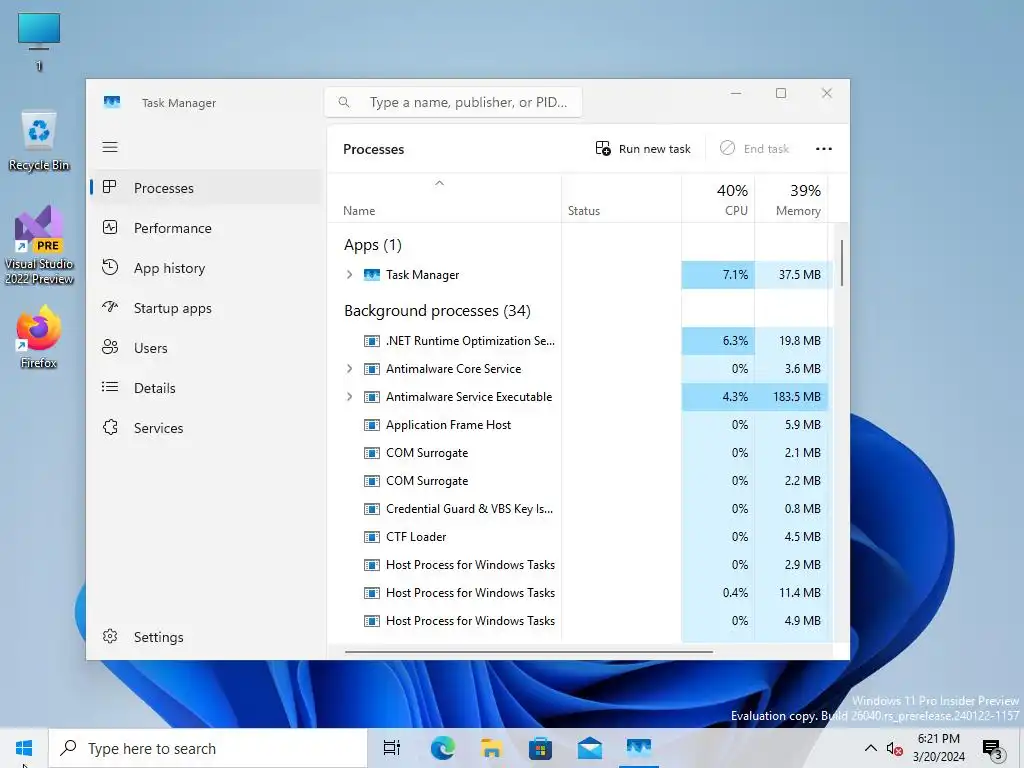
Task: Sort by the Memory column header
Action: pos(791,199)
